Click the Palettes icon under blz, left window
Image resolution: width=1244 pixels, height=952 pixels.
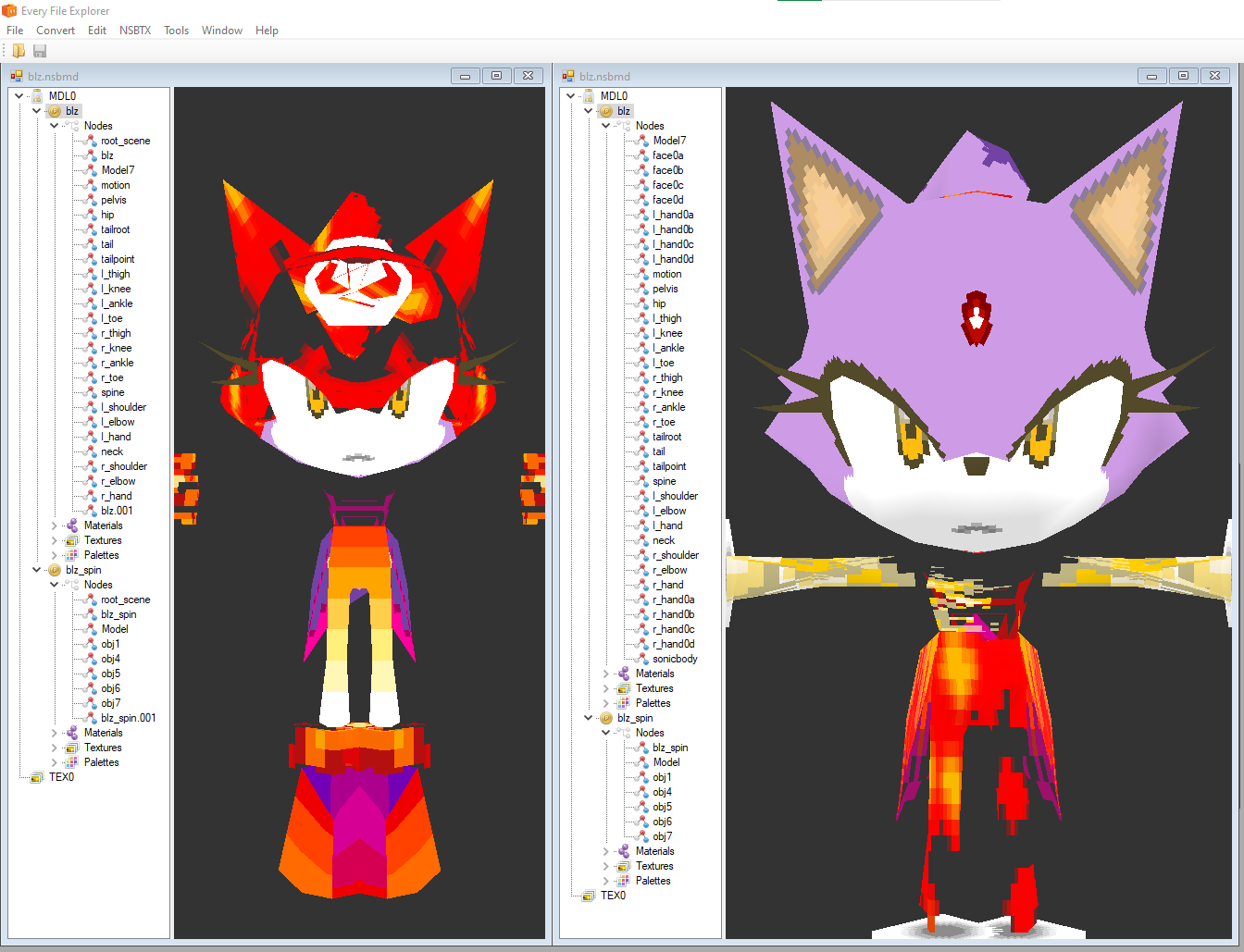[72, 555]
